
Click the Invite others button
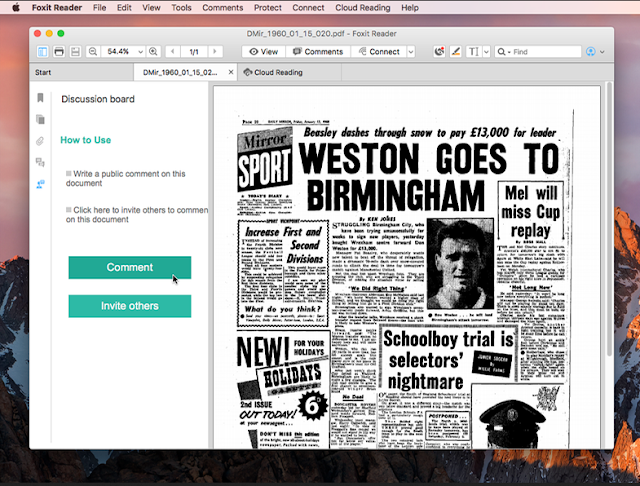130,306
